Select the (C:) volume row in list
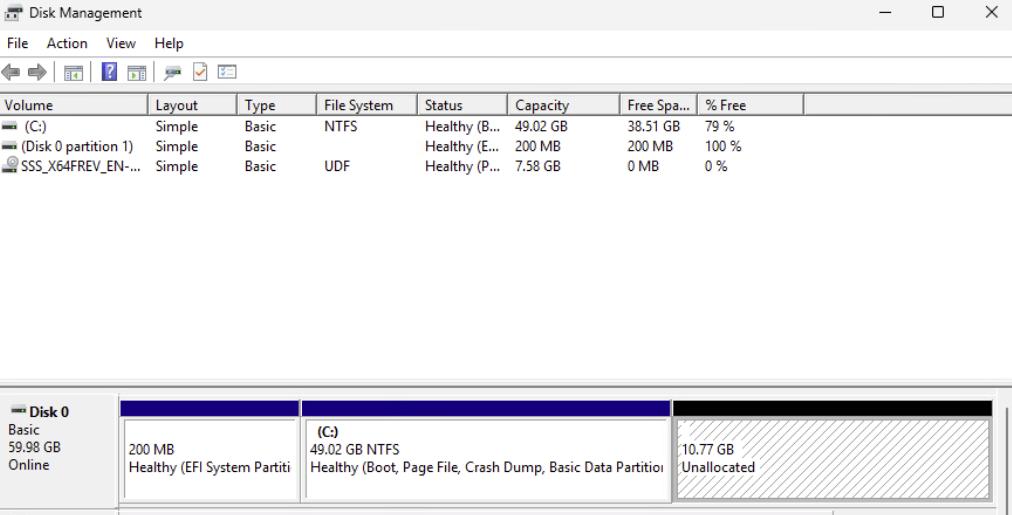The height and width of the screenshot is (515, 1012). click(x=36, y=127)
